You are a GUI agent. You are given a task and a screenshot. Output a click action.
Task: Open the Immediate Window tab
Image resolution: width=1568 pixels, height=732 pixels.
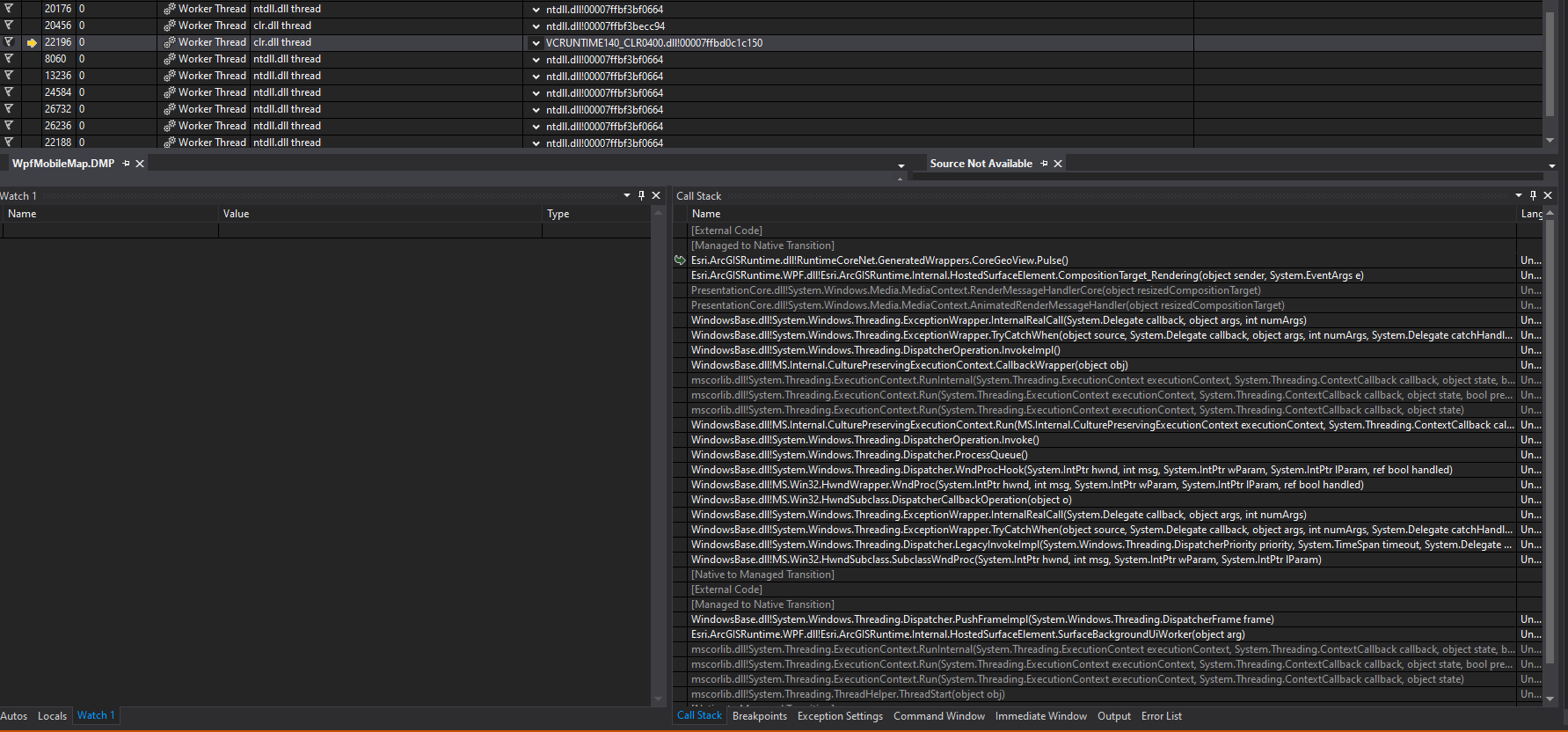(1041, 716)
